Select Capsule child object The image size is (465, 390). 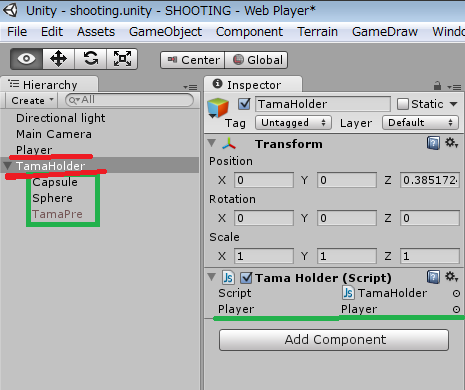[x=55, y=182]
